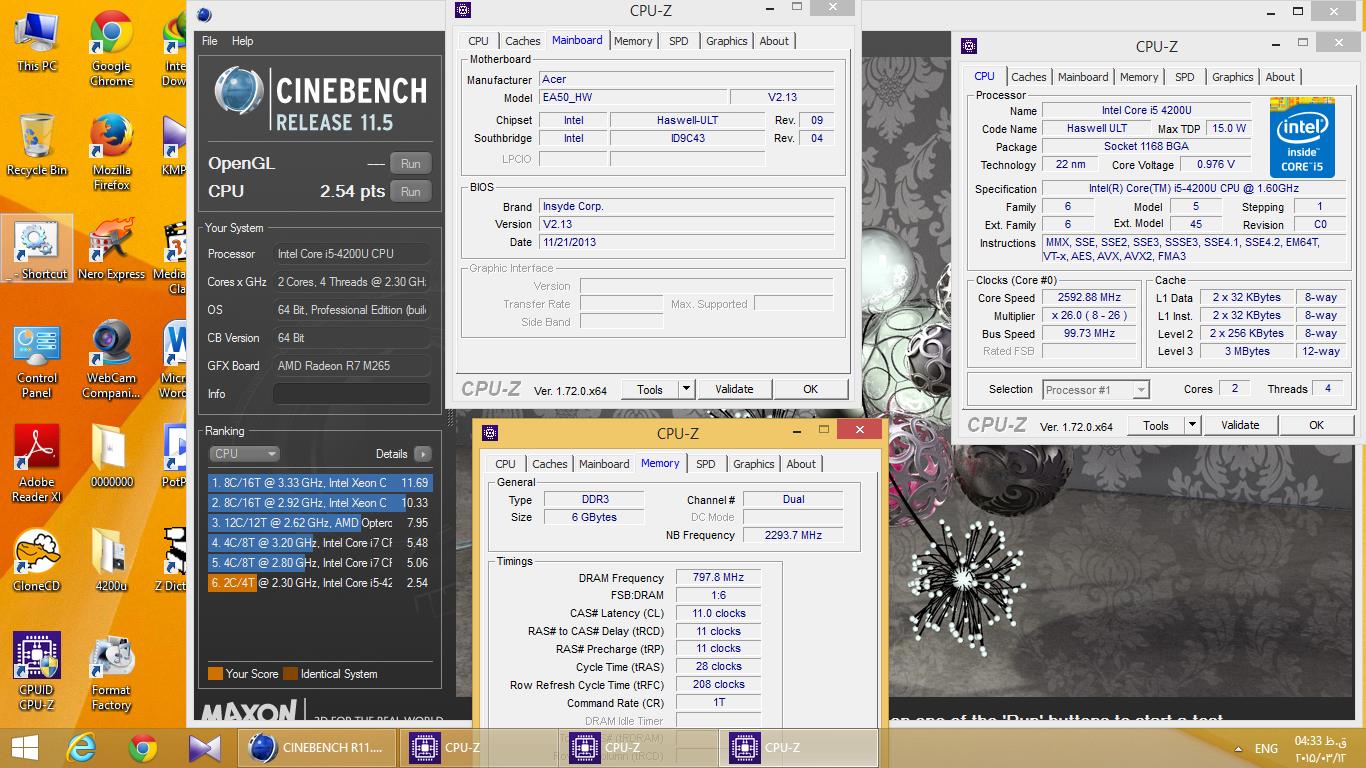Select ranking entry 4C/8T @ 3.20 GHz

point(320,543)
